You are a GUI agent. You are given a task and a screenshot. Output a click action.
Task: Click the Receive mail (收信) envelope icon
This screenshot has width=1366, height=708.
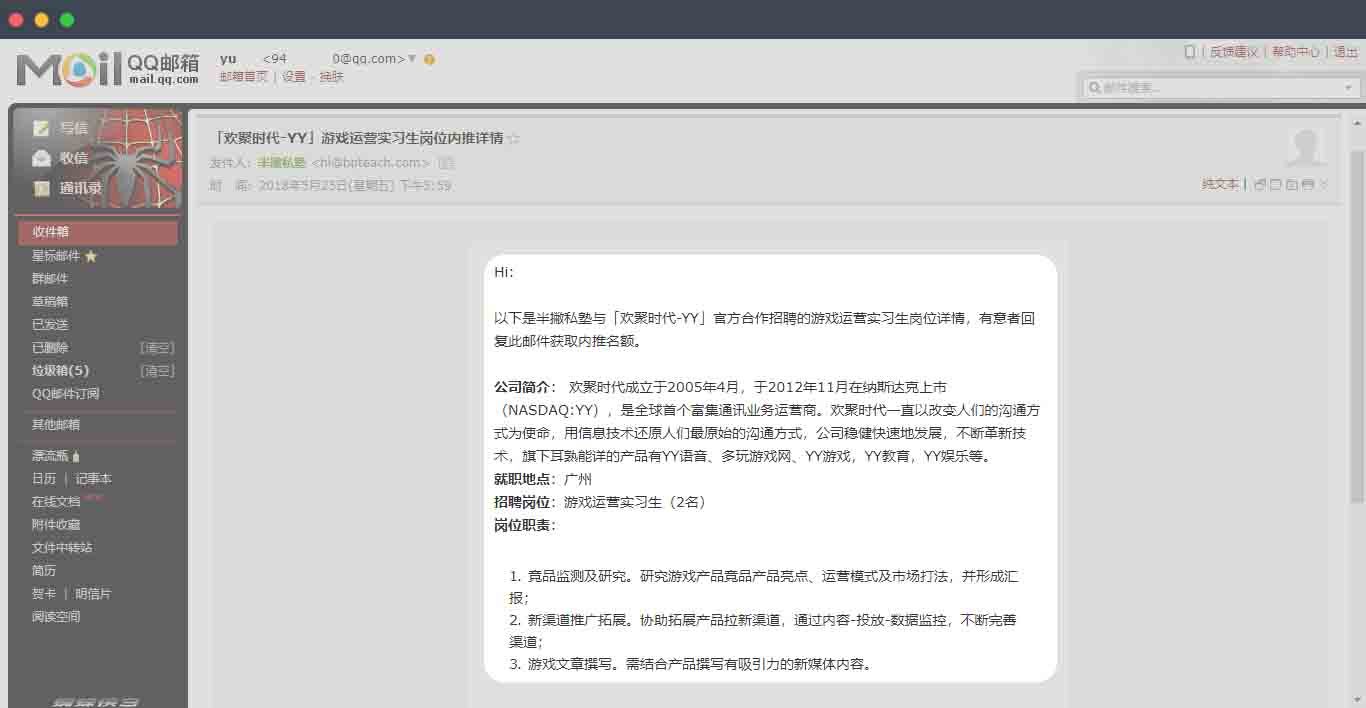pyautogui.click(x=41, y=158)
